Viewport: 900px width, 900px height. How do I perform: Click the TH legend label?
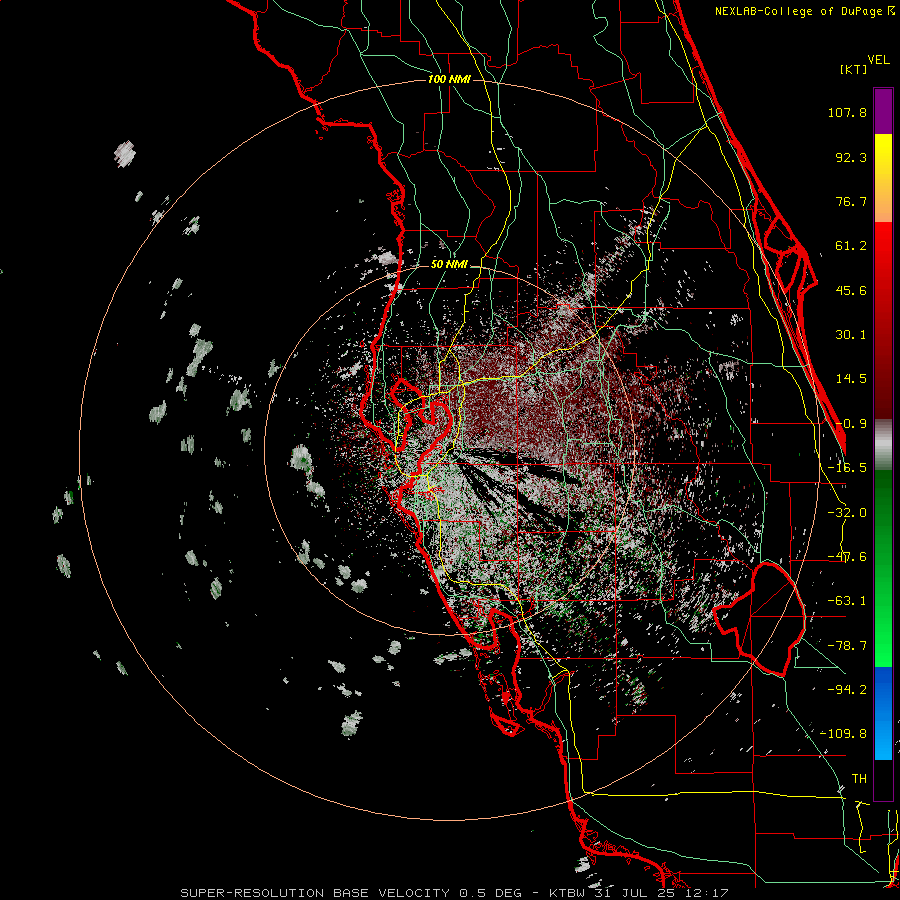click(x=859, y=779)
